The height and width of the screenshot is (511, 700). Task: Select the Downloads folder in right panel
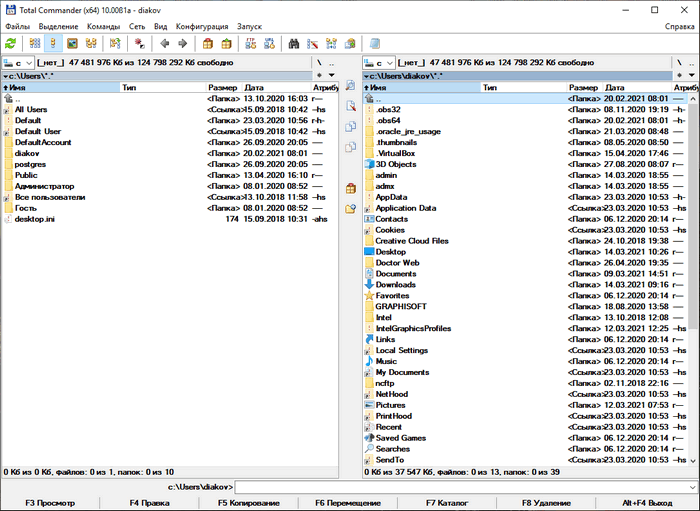(395, 285)
